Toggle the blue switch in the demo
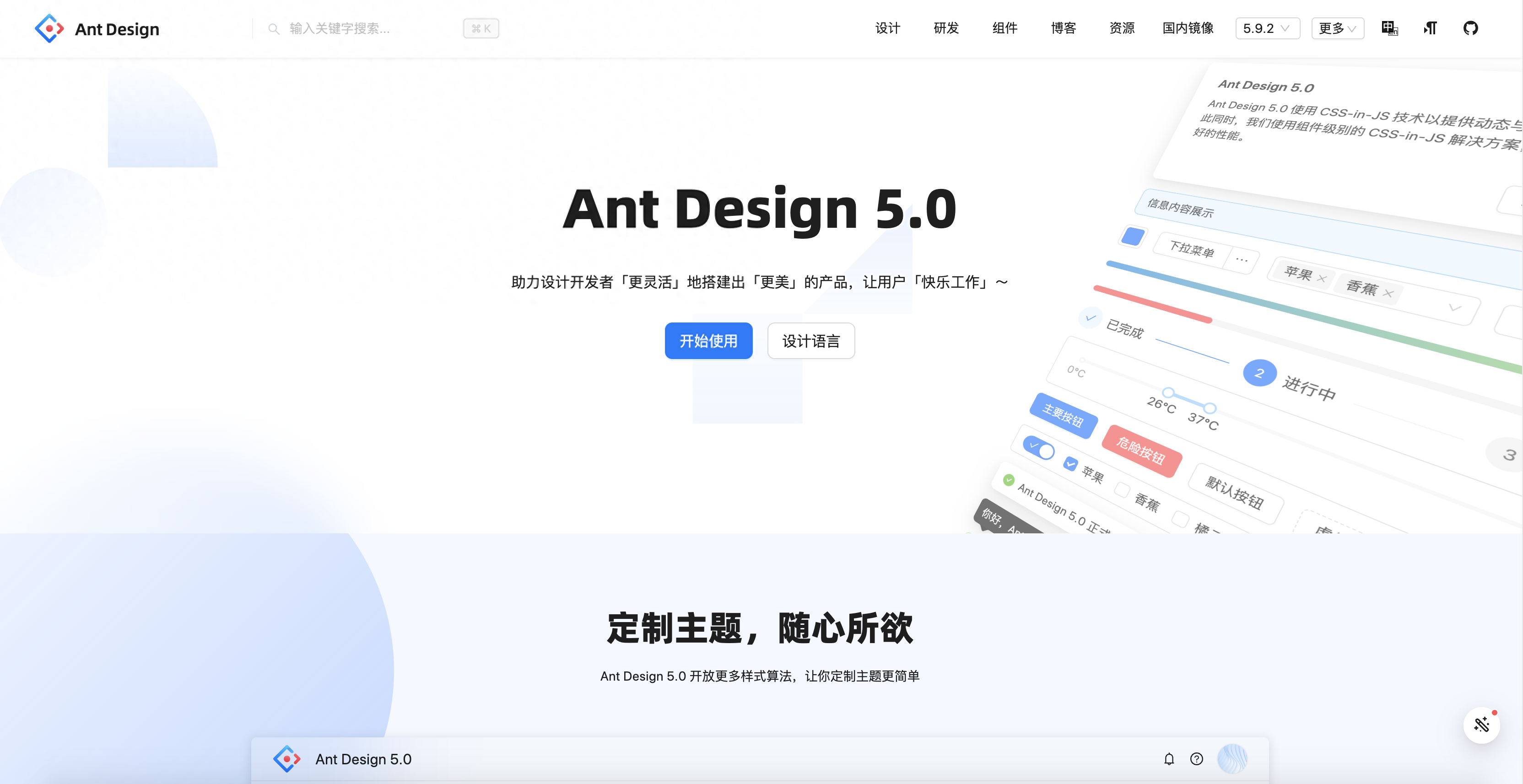This screenshot has height=784, width=1523. (1039, 447)
